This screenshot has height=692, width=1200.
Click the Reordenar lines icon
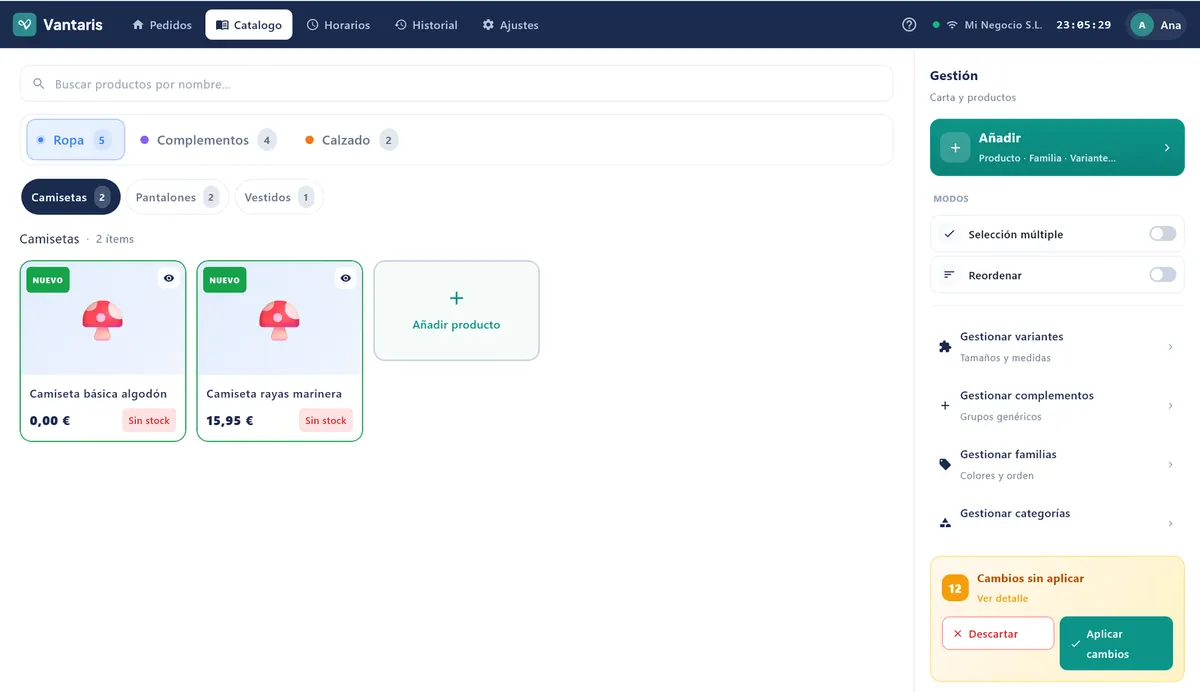949,275
